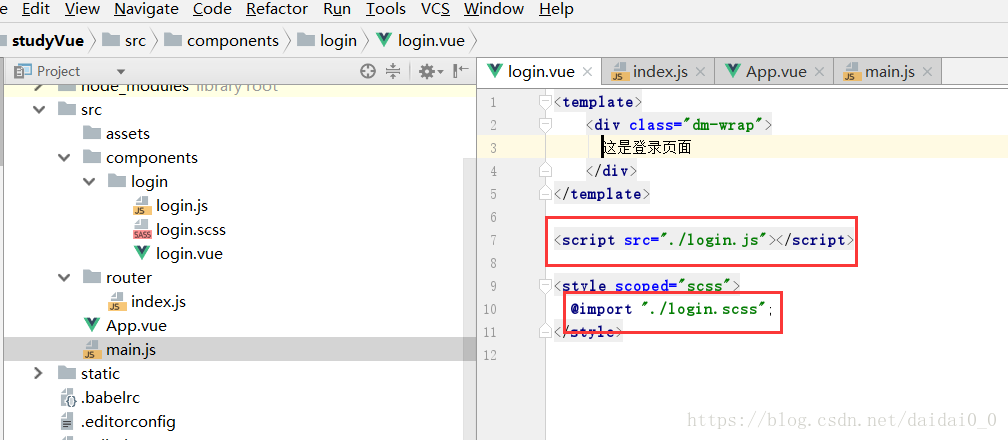Collapse the components folder
This screenshot has height=440, width=1008.
64,158
